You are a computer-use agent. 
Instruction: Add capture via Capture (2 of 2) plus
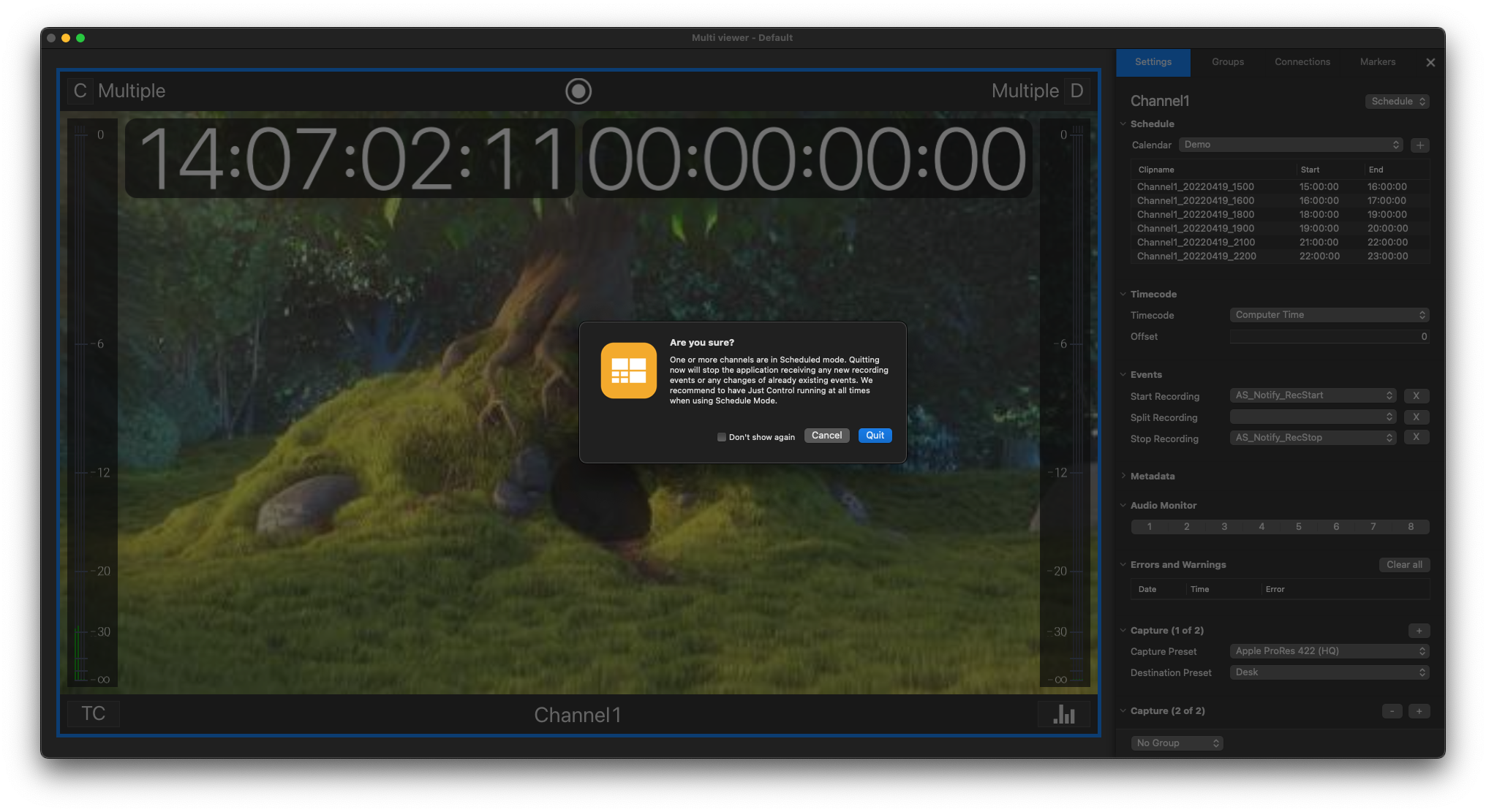point(1419,711)
